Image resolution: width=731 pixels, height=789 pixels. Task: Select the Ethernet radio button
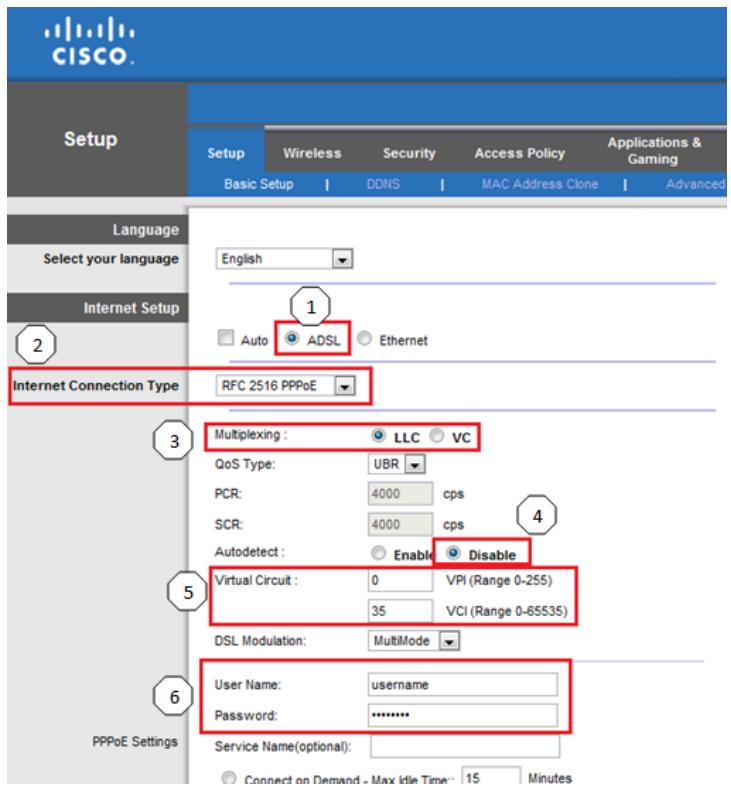[x=364, y=338]
